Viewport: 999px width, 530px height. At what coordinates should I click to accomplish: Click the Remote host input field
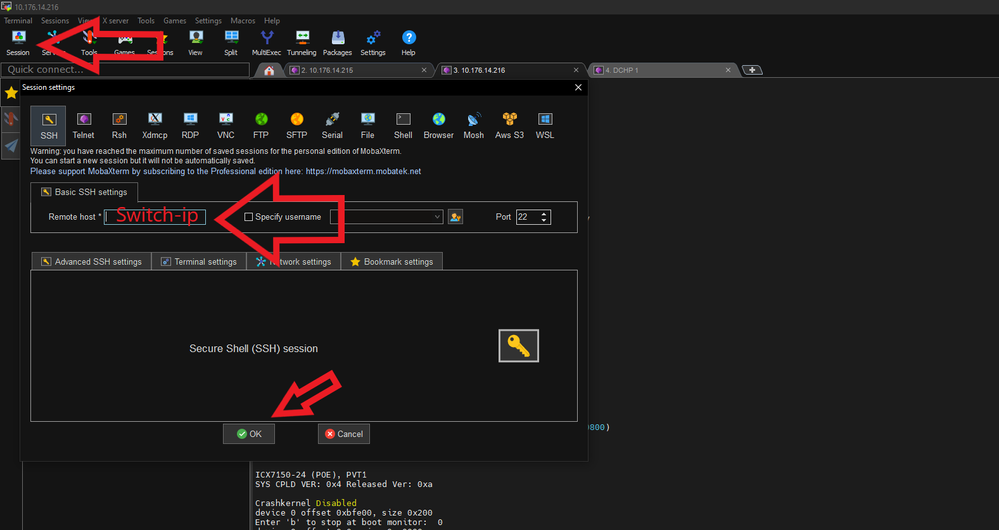[155, 217]
